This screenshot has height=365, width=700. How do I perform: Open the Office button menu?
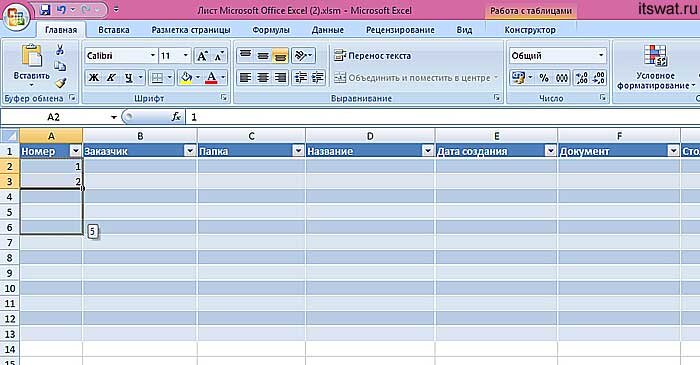point(16,17)
